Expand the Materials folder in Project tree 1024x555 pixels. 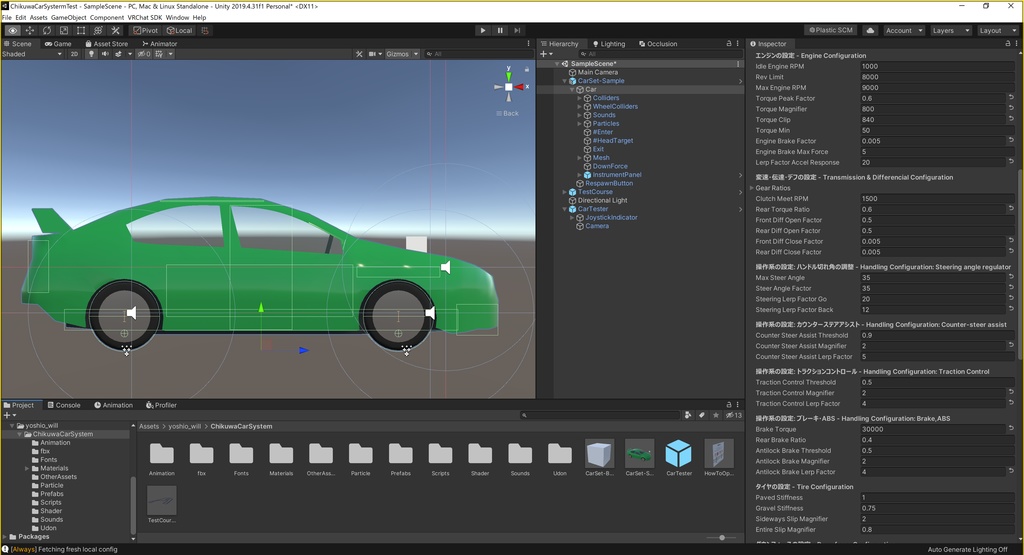click(27, 468)
